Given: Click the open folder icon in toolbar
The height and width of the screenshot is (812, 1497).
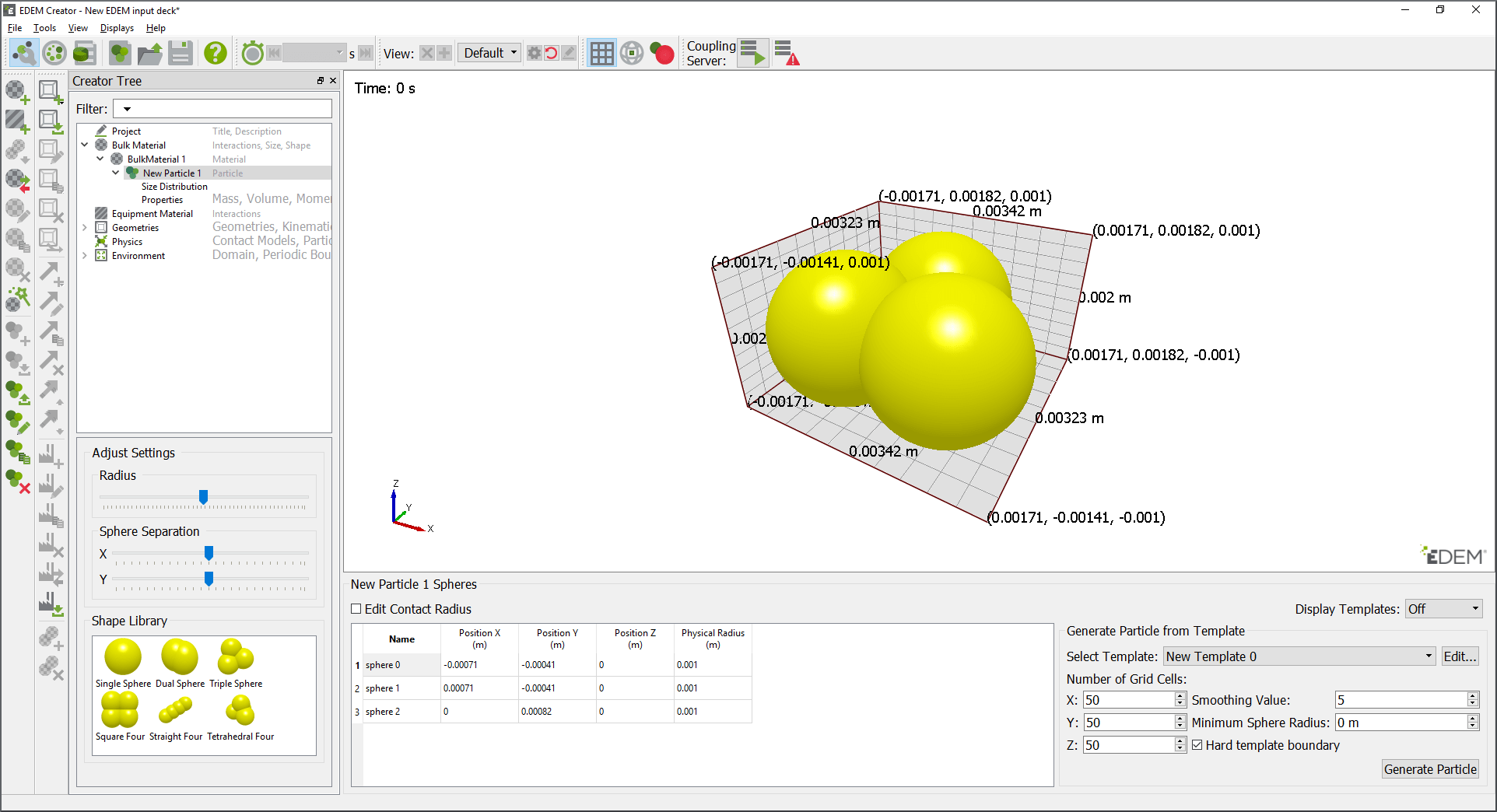Looking at the screenshot, I should (x=149, y=53).
